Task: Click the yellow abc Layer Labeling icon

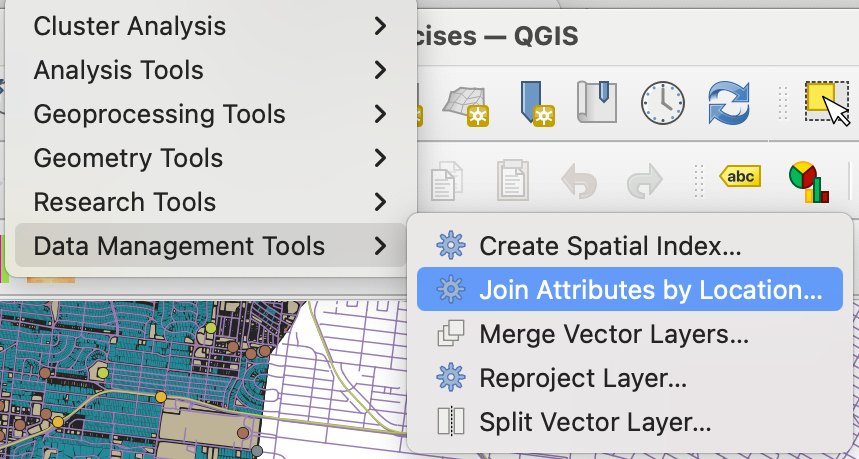Action: (740, 177)
